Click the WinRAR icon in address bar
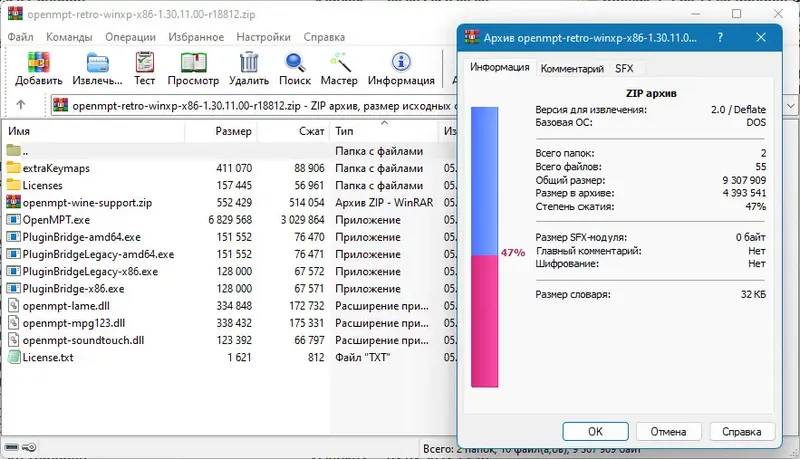 pyautogui.click(x=60, y=105)
